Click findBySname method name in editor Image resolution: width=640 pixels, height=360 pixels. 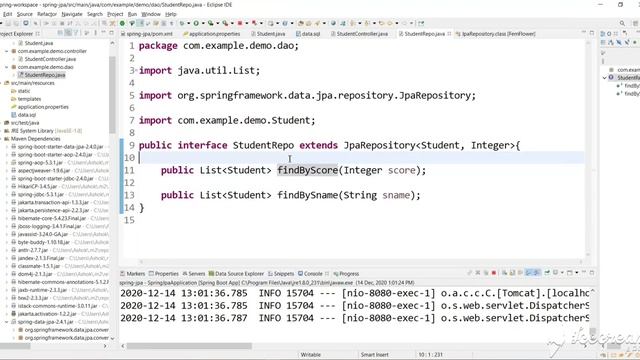click(308, 195)
